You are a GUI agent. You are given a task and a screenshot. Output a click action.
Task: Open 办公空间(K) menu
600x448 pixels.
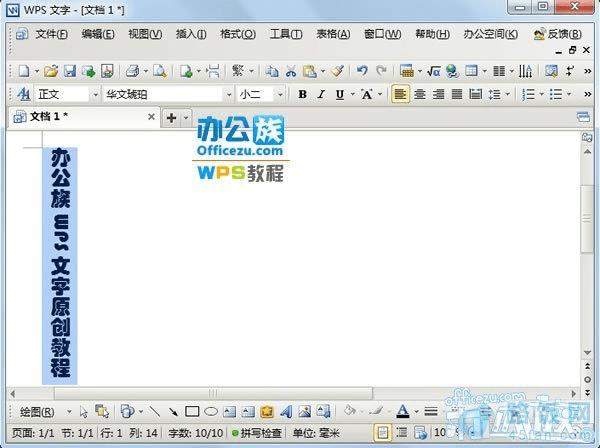491,34
